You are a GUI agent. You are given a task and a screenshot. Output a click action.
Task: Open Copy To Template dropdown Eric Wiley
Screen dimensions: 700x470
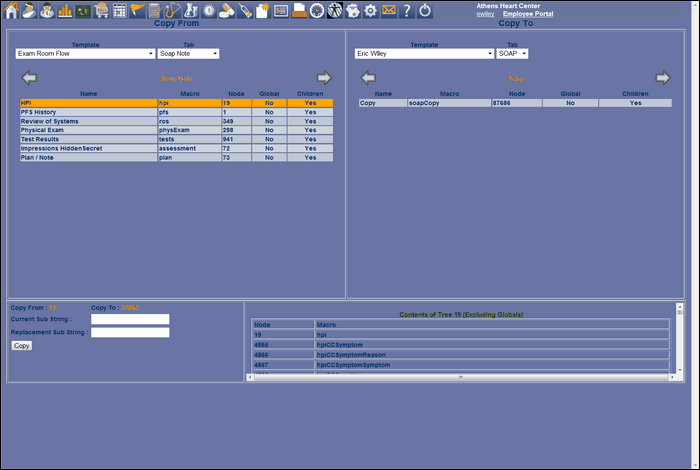424,54
